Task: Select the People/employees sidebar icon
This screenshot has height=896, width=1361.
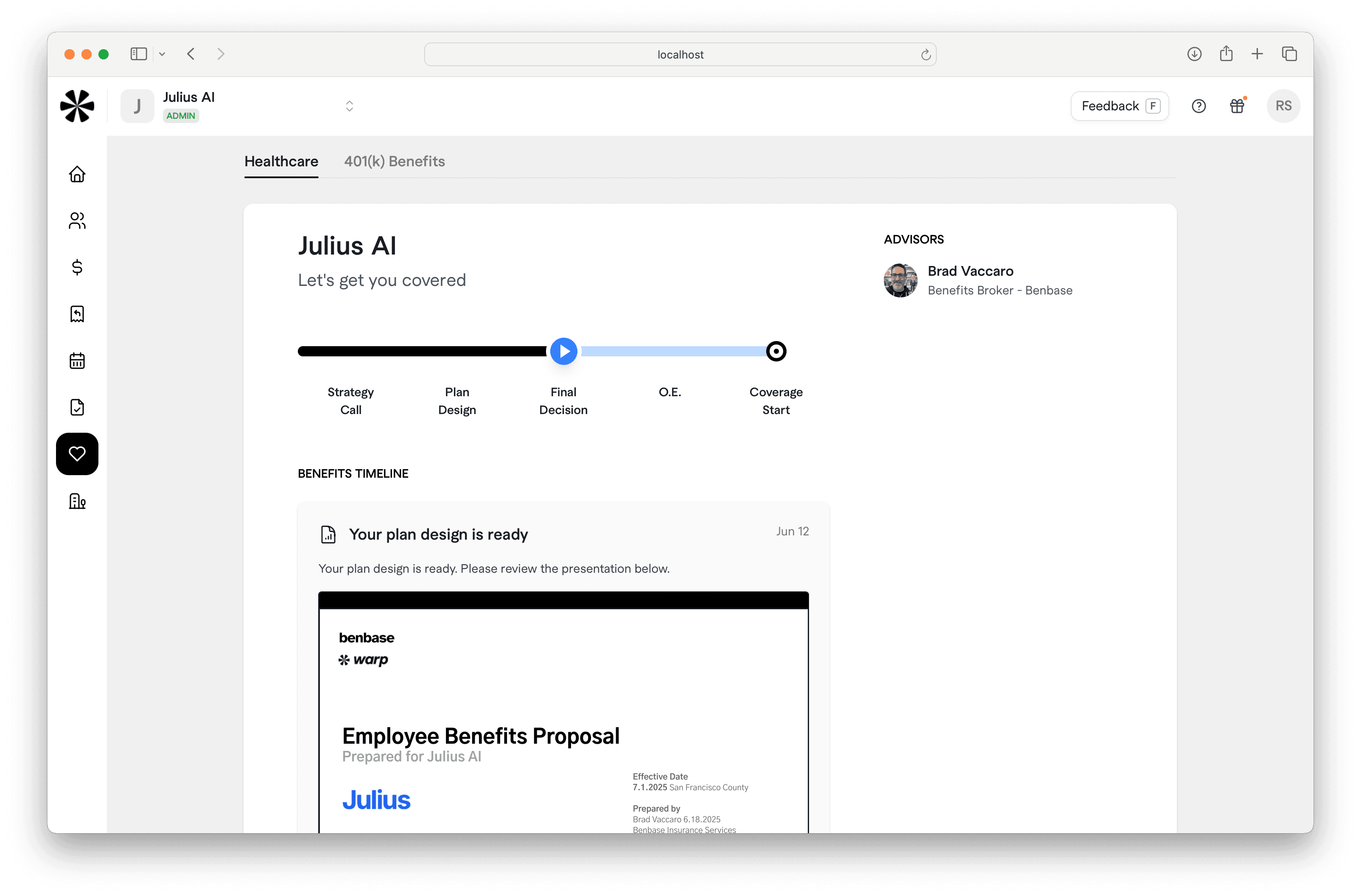Action: coord(77,221)
